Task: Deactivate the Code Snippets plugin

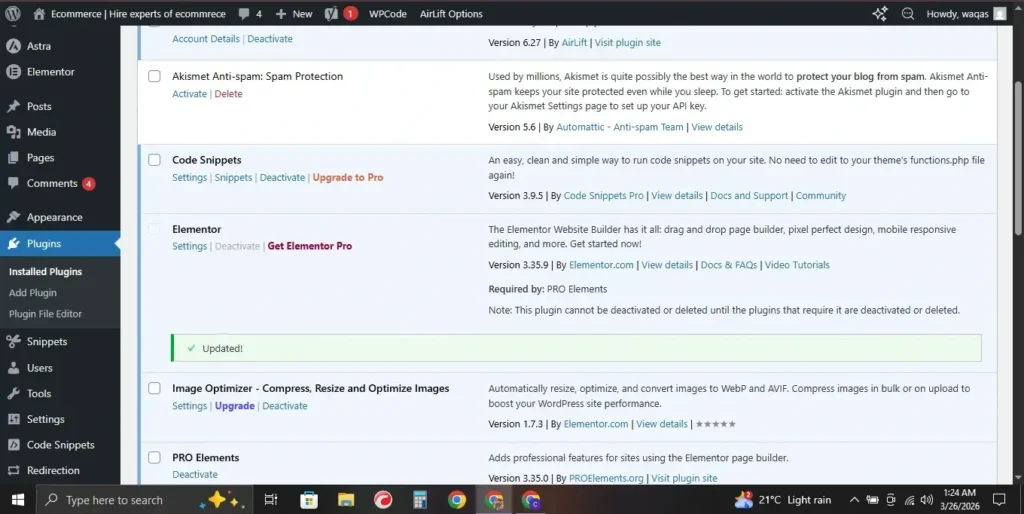Action: coord(282,177)
